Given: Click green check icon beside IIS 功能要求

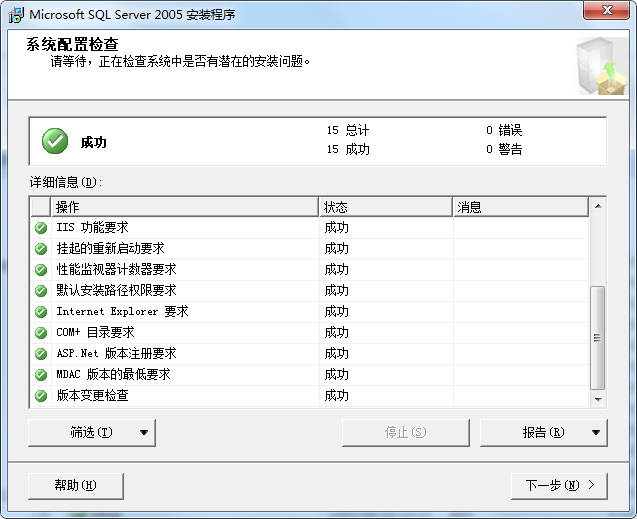Looking at the screenshot, I should coord(41,228).
